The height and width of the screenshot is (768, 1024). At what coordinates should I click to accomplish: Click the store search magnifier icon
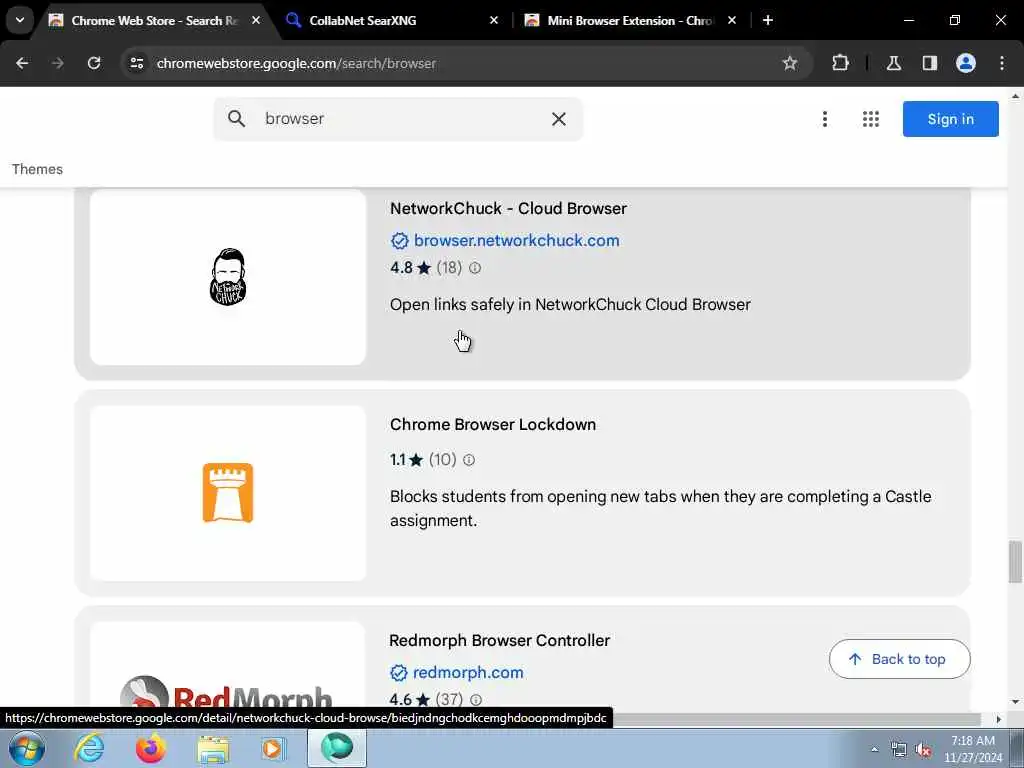click(236, 119)
